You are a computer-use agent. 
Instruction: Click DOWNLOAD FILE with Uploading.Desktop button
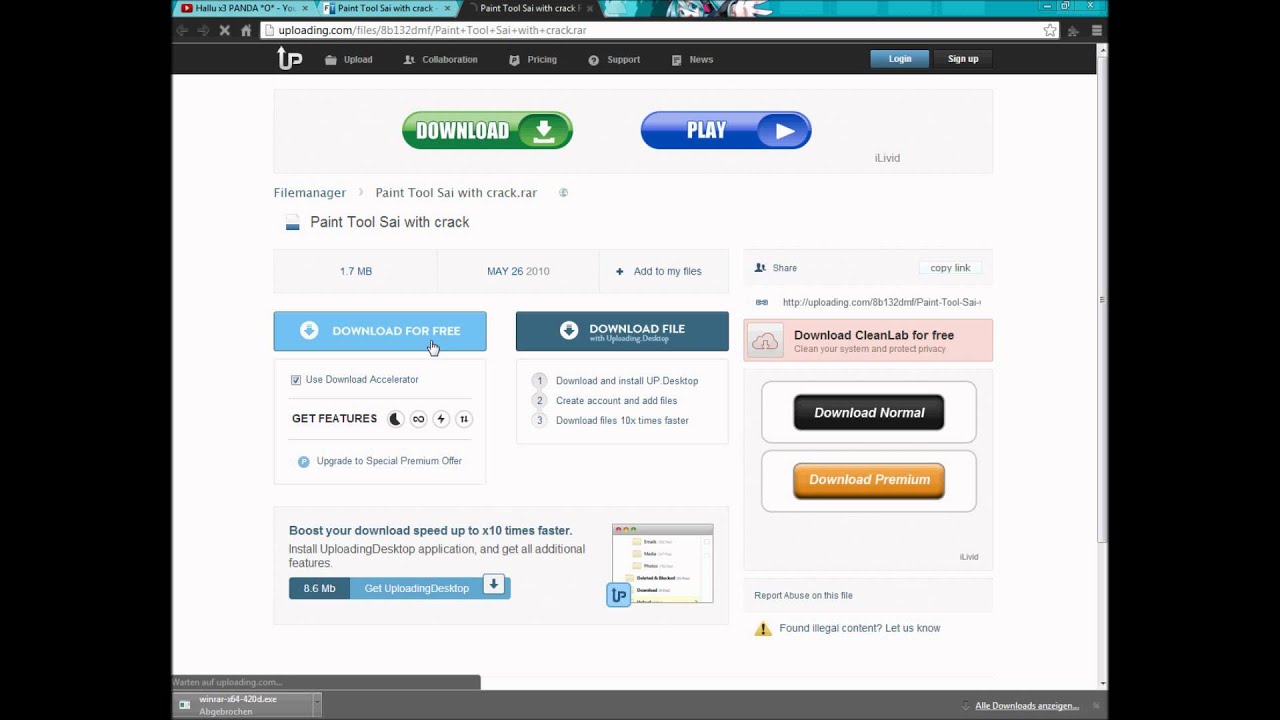click(x=622, y=331)
